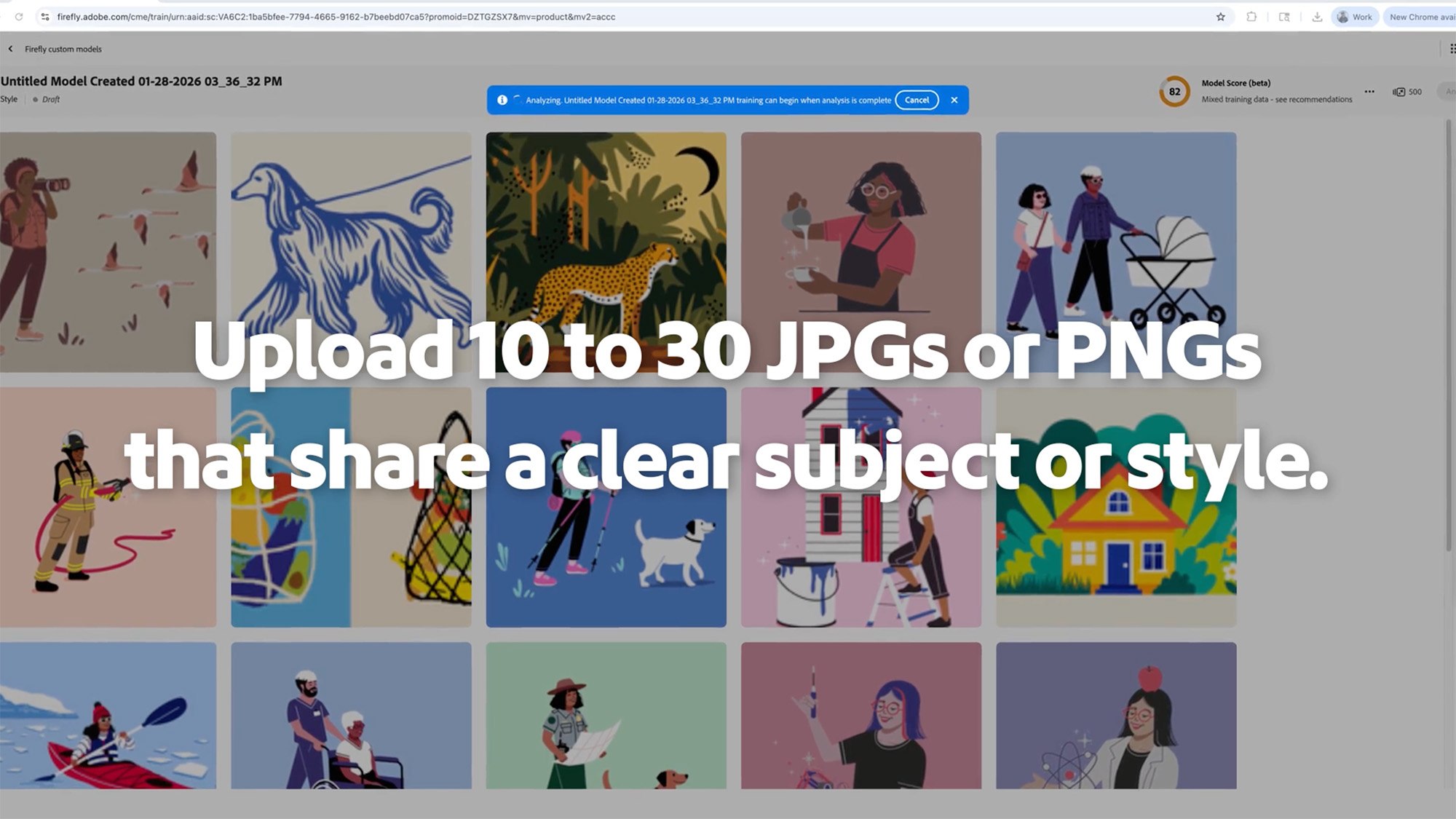
Task: Click the back arrow beside Firefly custom models
Action: coord(10,49)
